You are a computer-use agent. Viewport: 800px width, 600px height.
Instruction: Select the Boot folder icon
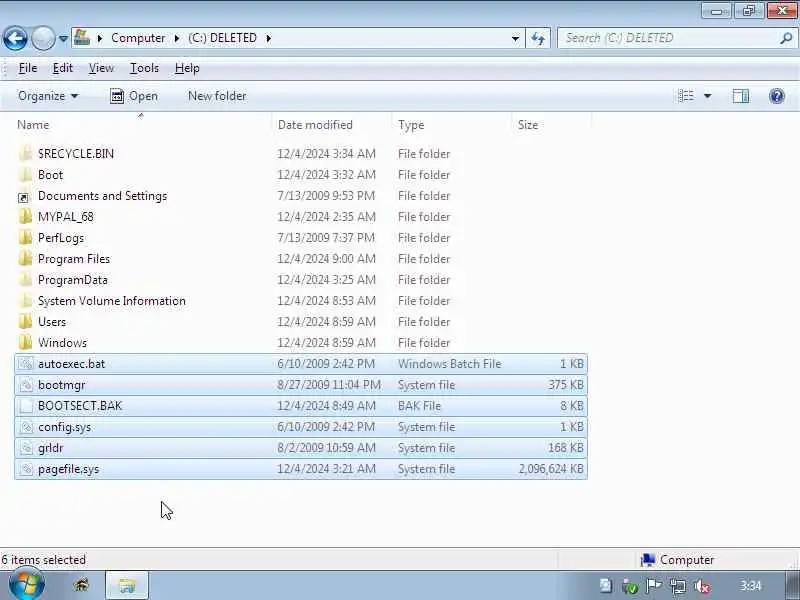click(25, 174)
